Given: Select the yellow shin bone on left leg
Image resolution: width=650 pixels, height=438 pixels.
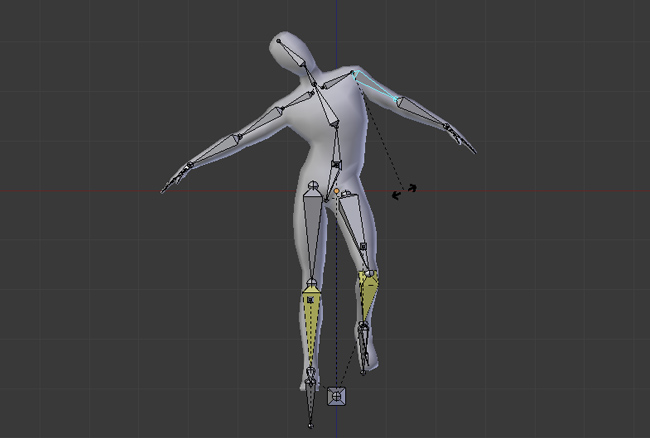Looking at the screenshot, I should pyautogui.click(x=311, y=325).
